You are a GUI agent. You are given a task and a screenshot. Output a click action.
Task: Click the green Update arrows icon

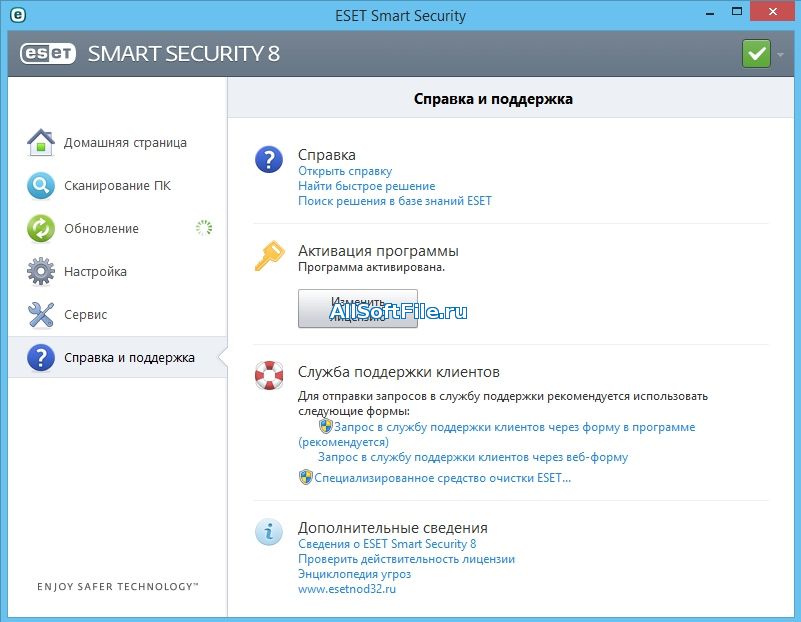[x=40, y=229]
